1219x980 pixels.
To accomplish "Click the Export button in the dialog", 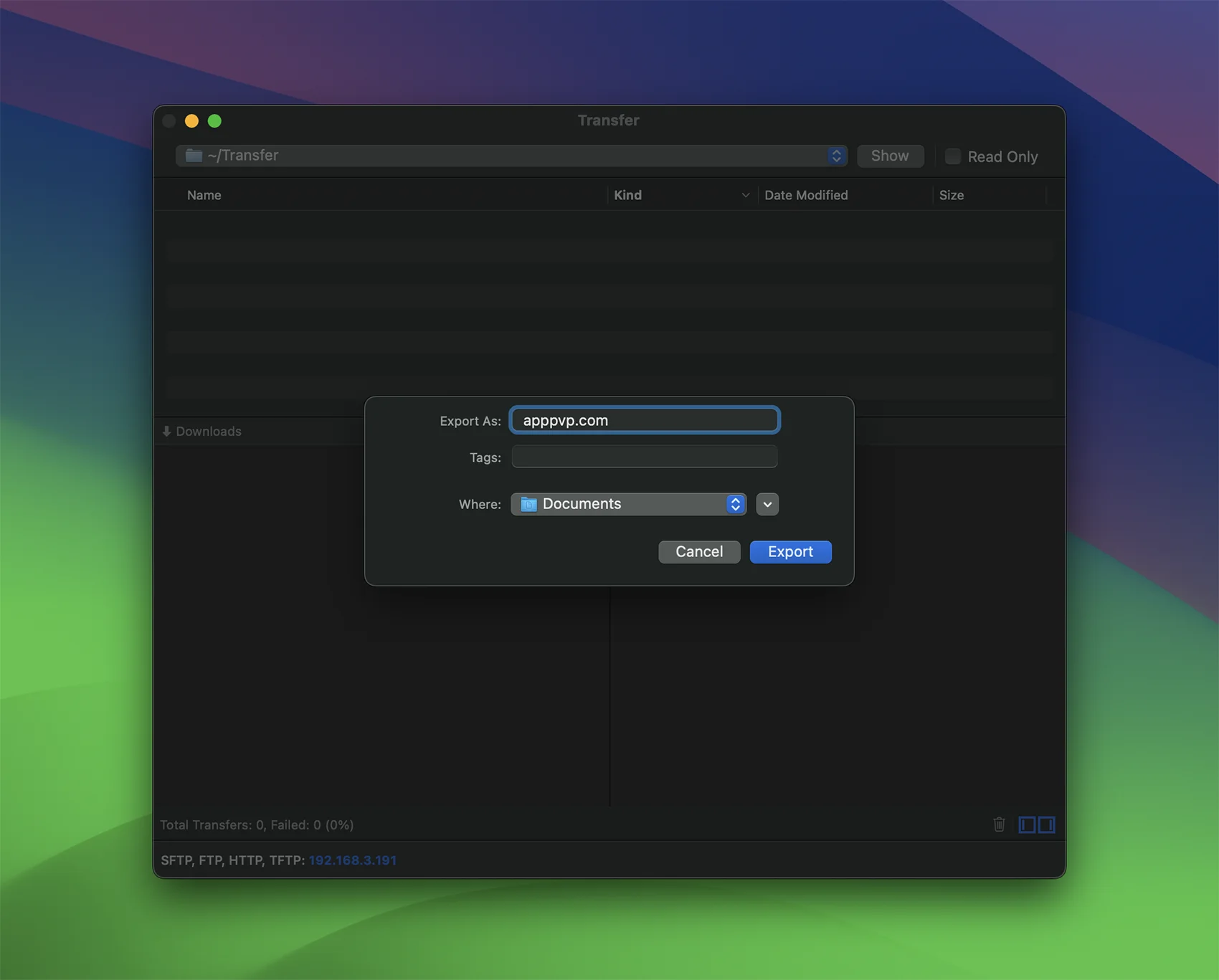I will (x=790, y=551).
